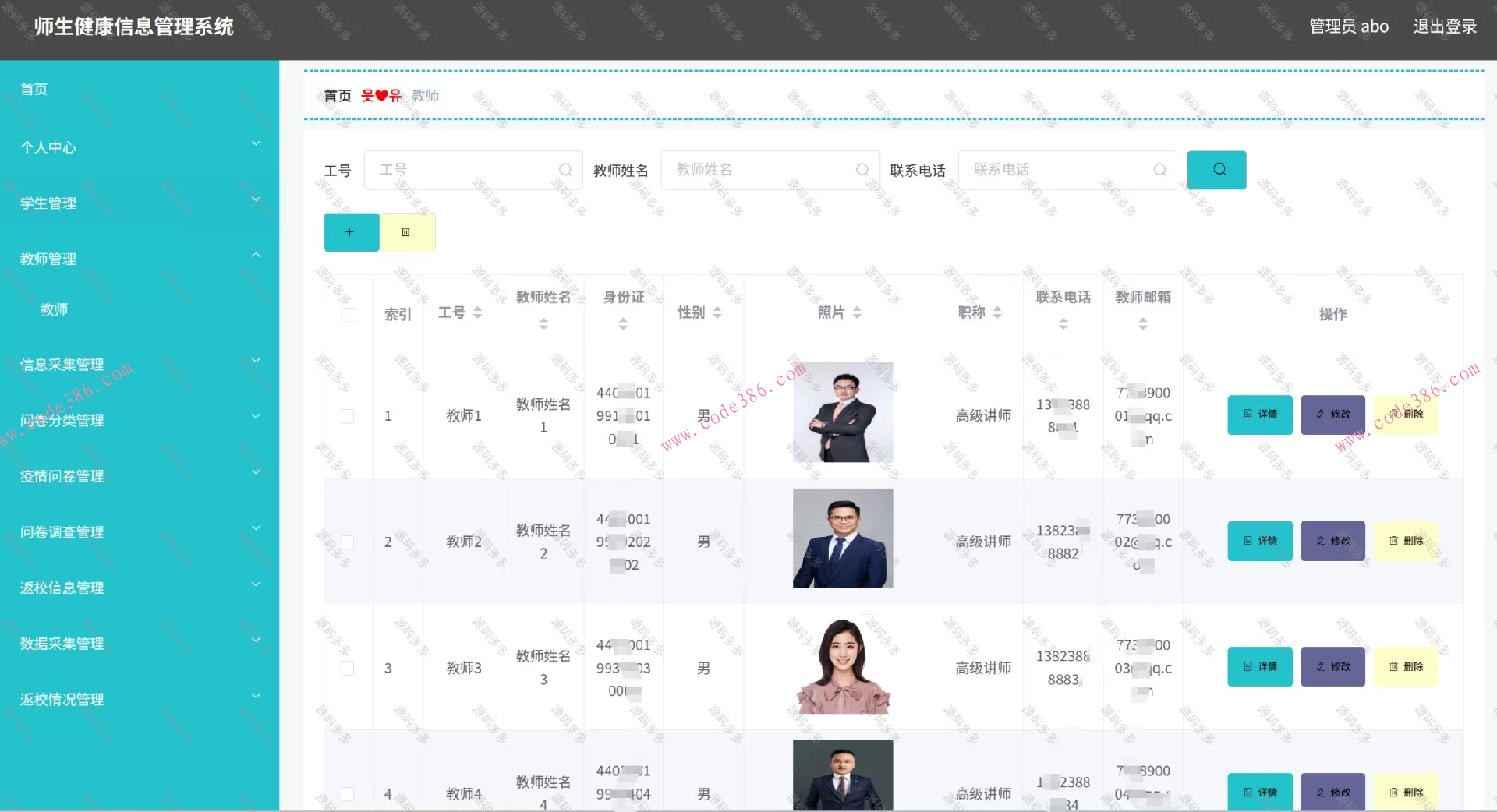
Task: Click 修改 edit button for 教师1
Action: tap(1333, 415)
